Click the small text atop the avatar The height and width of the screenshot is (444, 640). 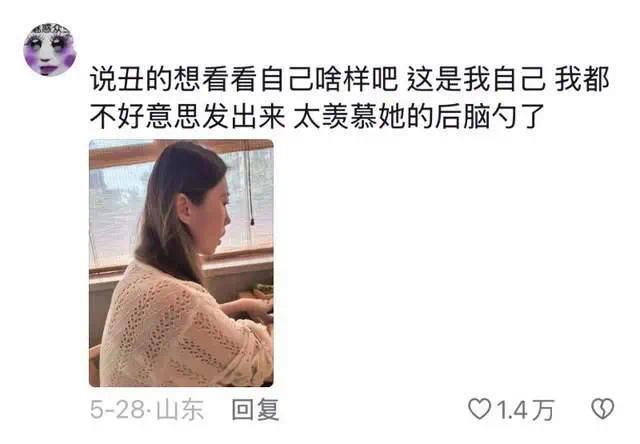[50, 29]
